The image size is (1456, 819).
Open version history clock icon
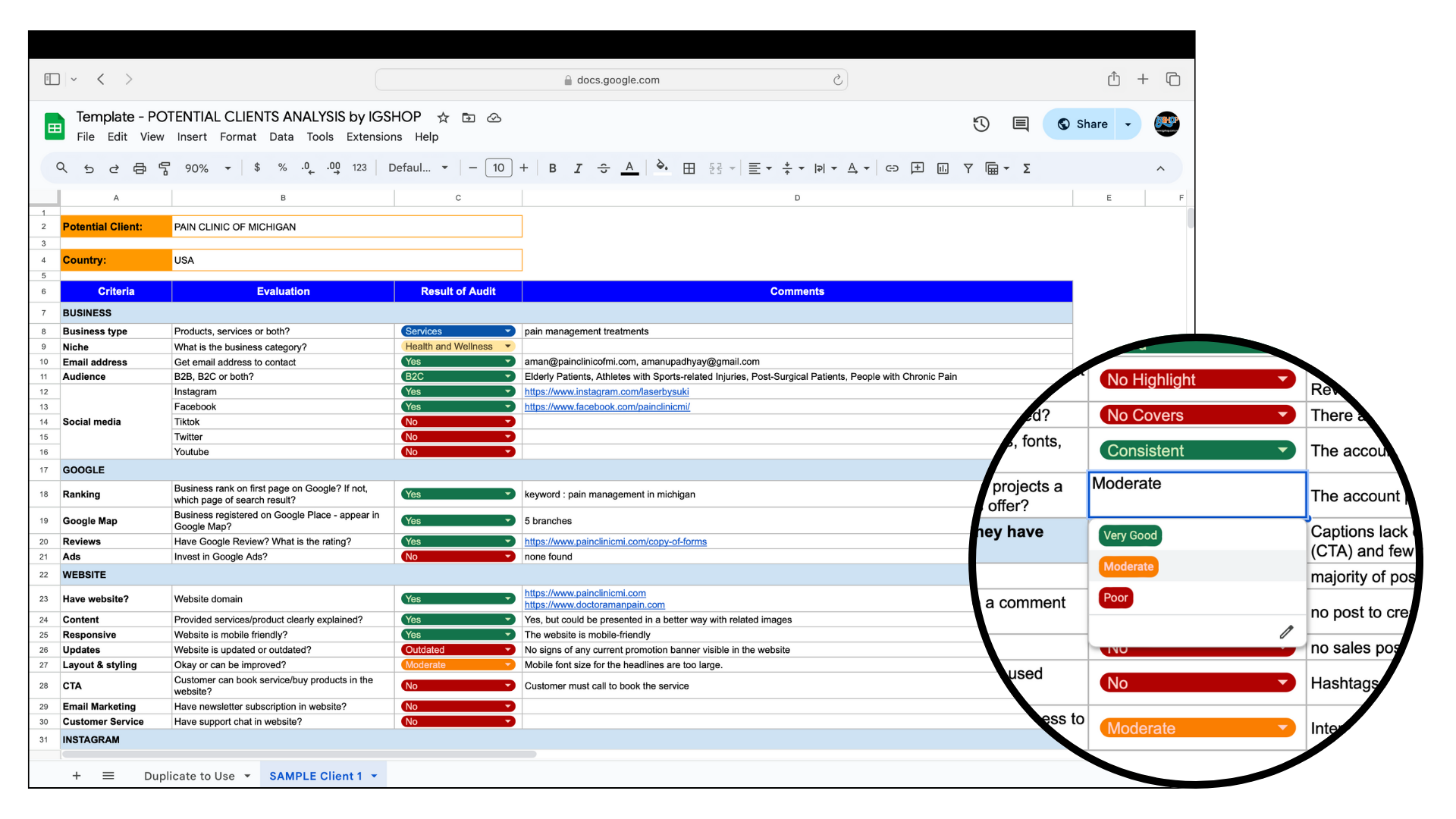(981, 124)
